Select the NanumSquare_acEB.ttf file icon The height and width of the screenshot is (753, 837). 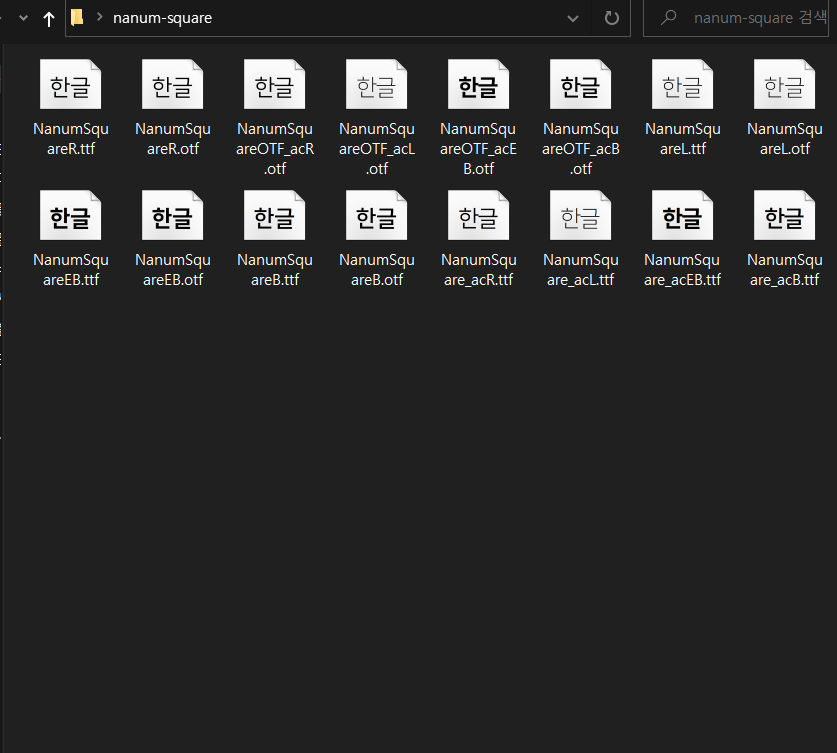pyautogui.click(x=682, y=215)
